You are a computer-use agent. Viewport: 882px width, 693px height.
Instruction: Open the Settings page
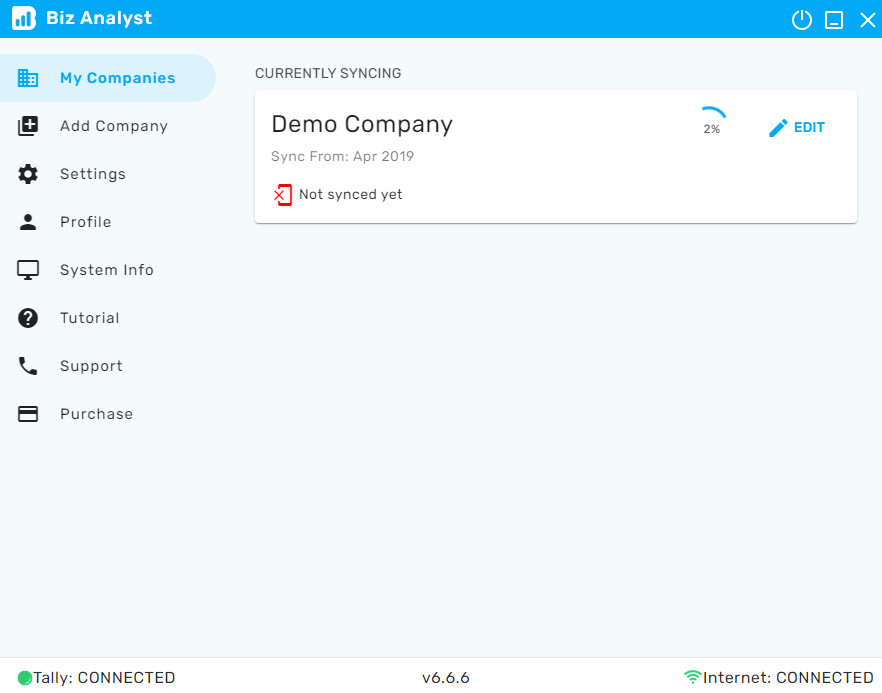pos(108,174)
